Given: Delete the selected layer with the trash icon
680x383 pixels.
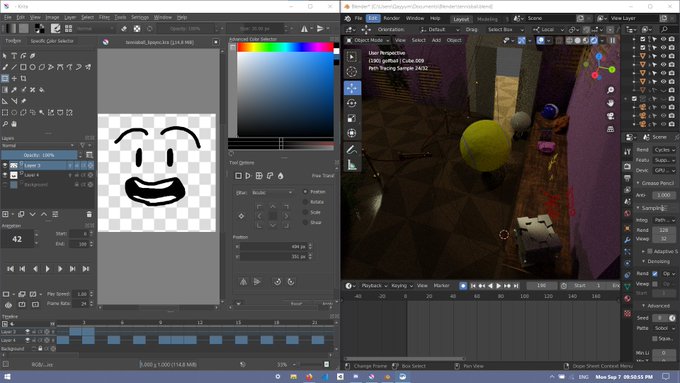Looking at the screenshot, I should coord(89,214).
